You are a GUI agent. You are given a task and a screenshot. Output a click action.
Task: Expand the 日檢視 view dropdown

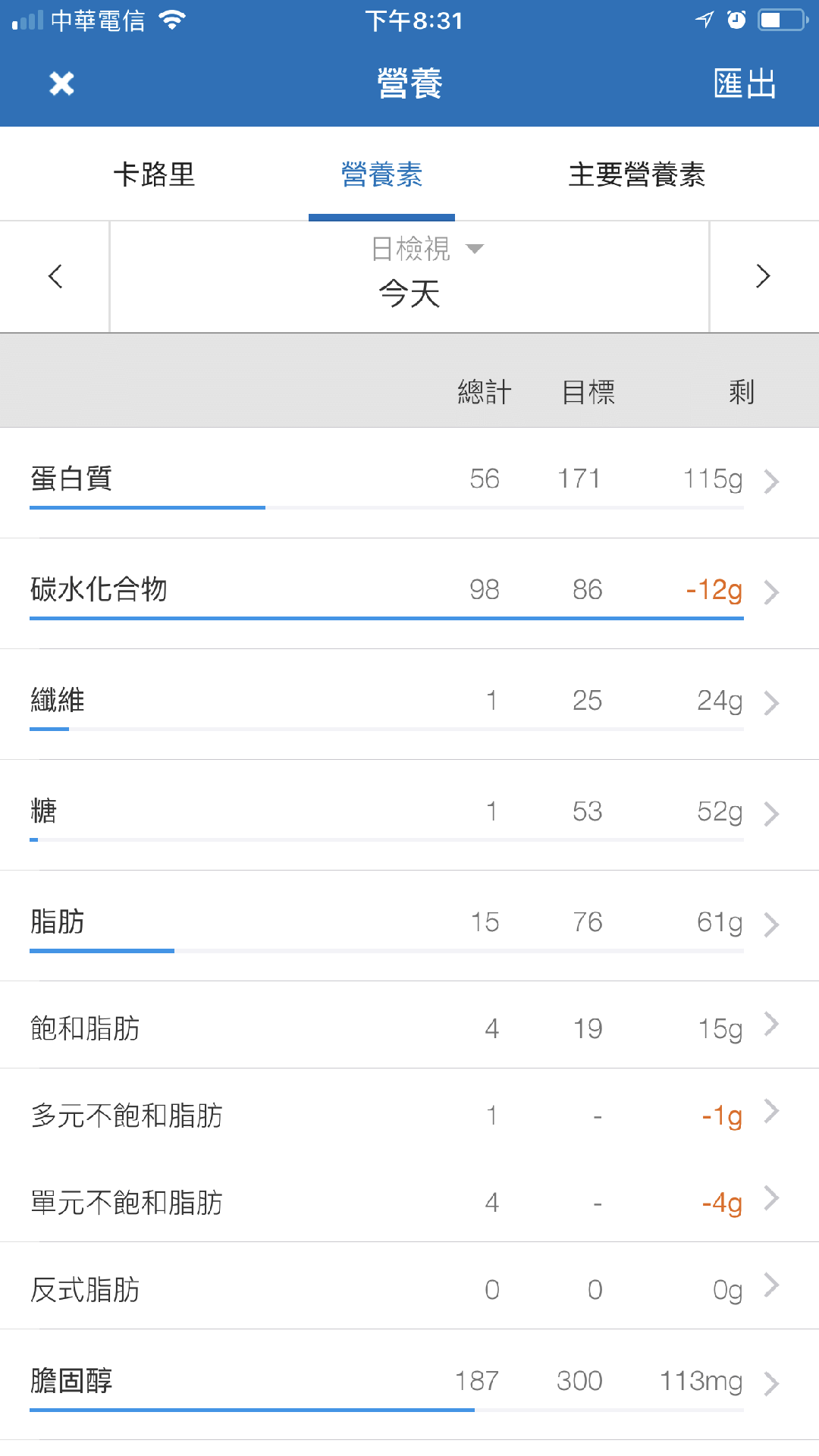(x=427, y=249)
